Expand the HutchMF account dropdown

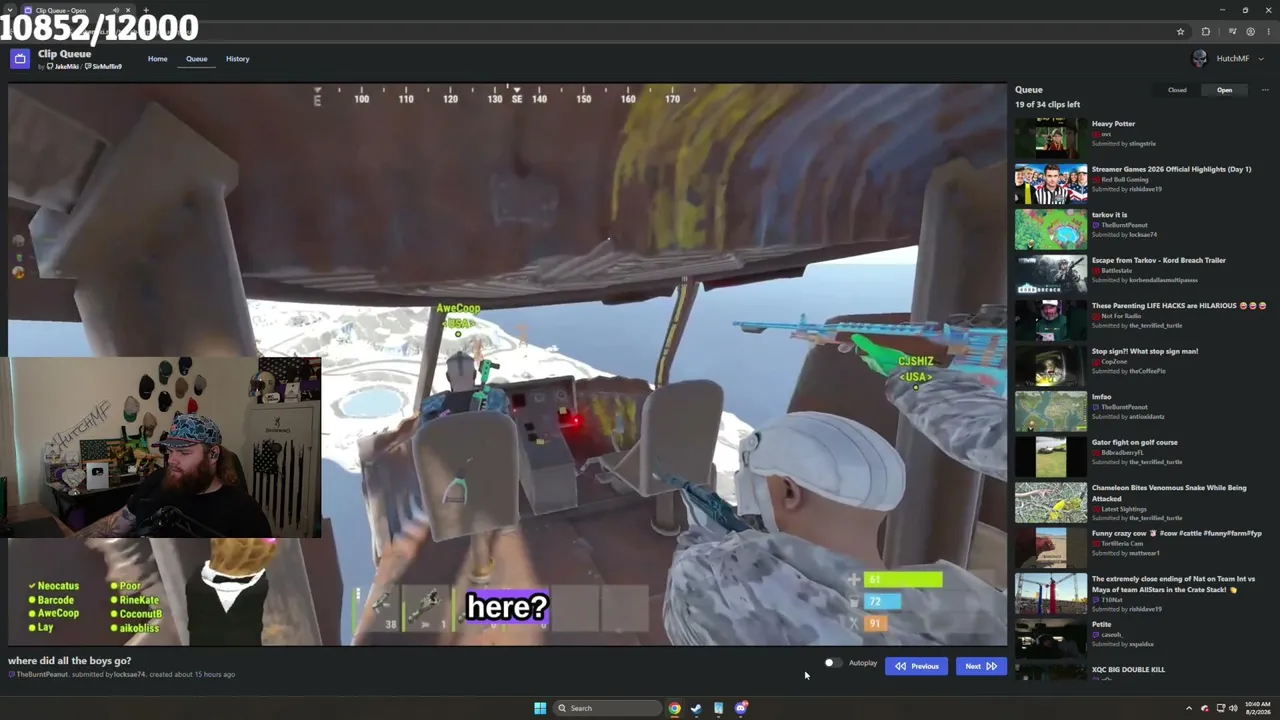coord(1261,59)
